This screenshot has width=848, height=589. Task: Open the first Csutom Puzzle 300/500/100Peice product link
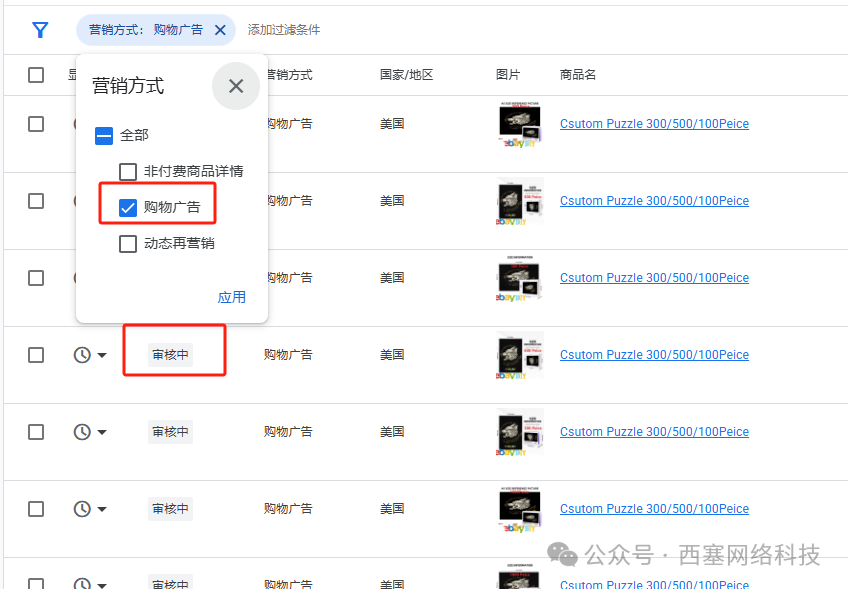(654, 123)
